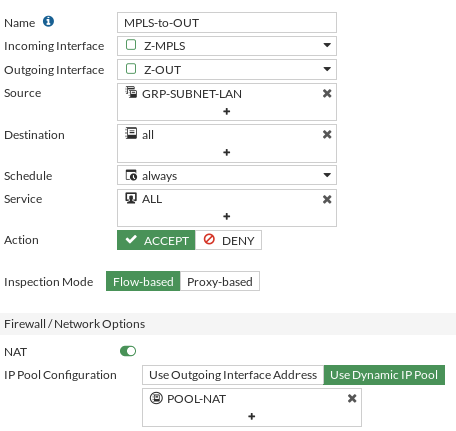This screenshot has width=456, height=431.
Task: Select Use Dynamic IP Pool option
Action: pos(384,375)
